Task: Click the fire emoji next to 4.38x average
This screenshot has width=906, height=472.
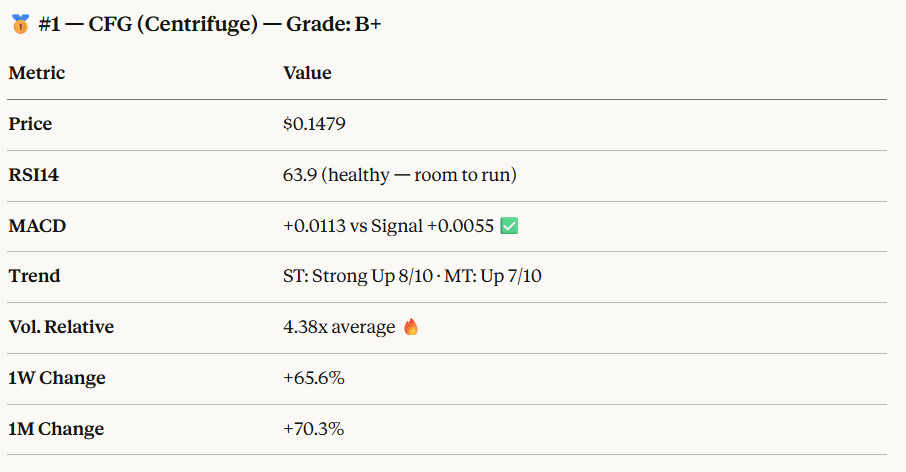Action: pyautogui.click(x=410, y=327)
